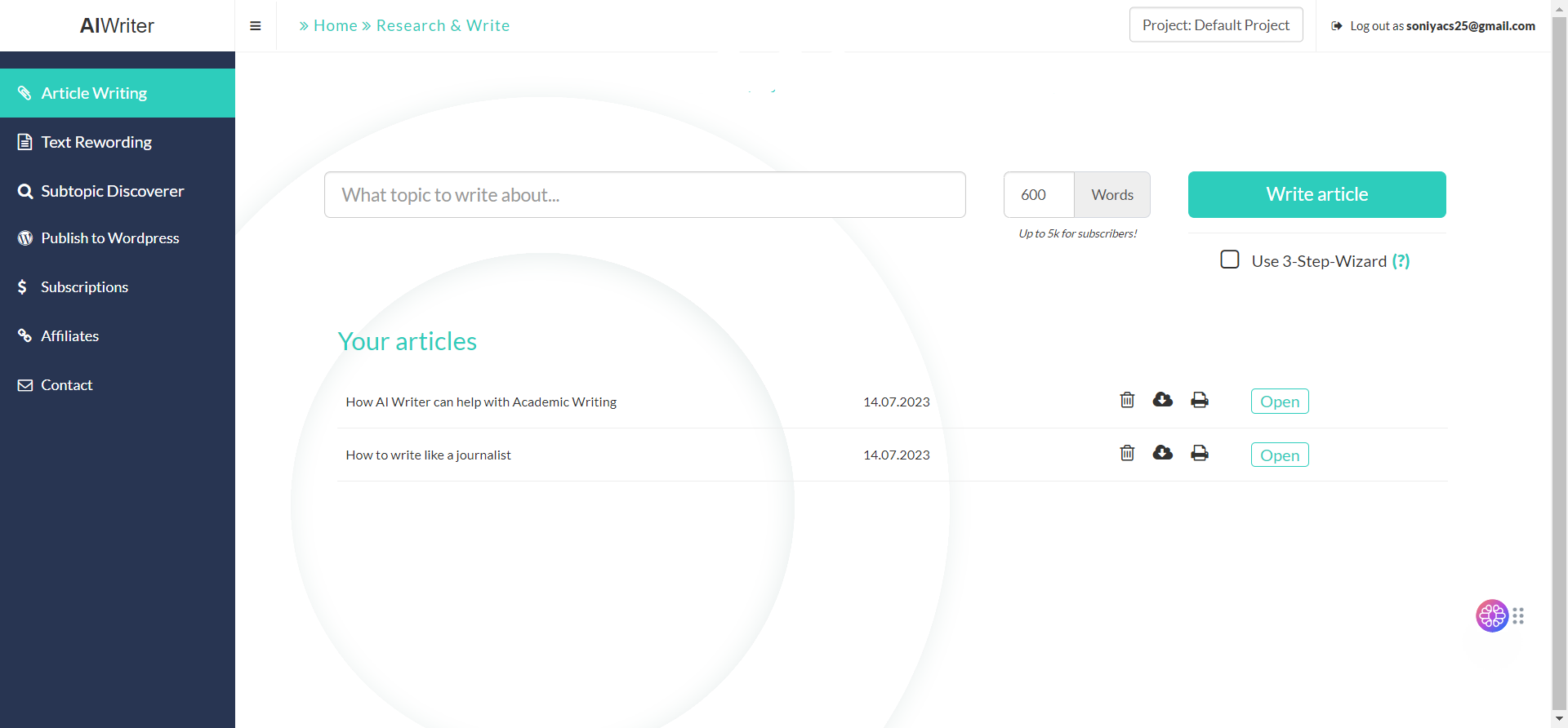1568x728 pixels.
Task: Open the Project: Default Project selector
Action: point(1216,25)
